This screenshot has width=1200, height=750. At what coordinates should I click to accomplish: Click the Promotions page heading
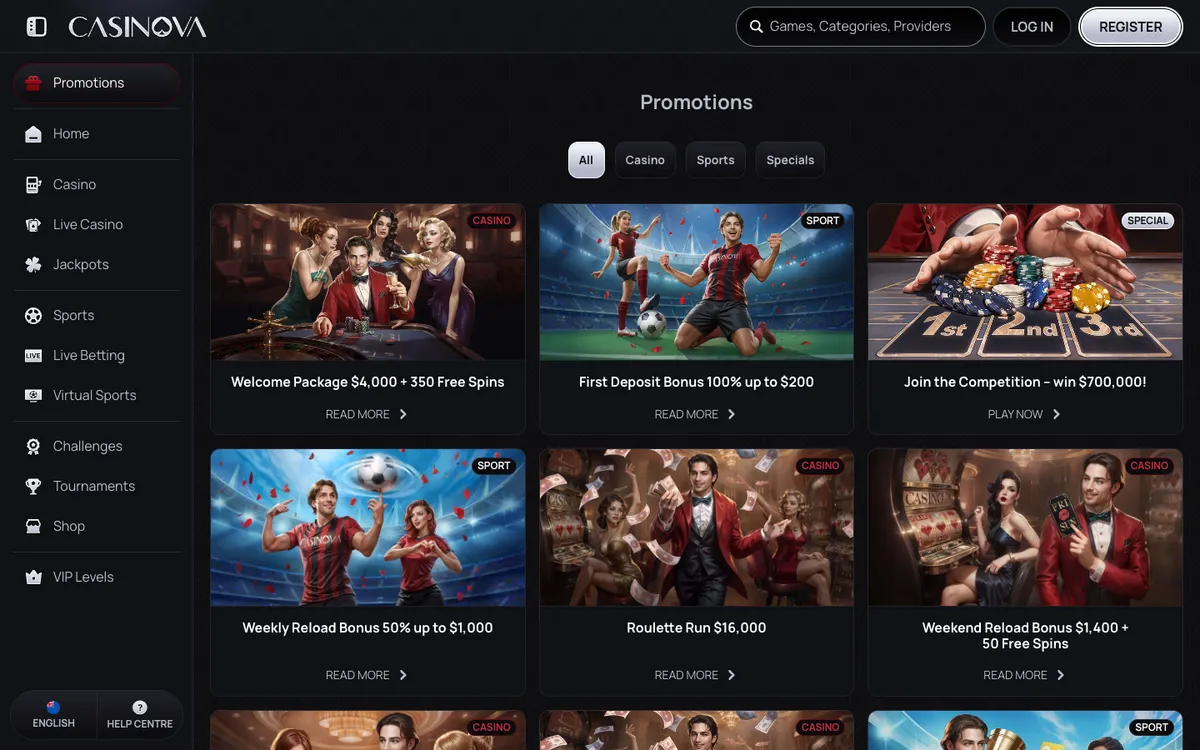[697, 102]
